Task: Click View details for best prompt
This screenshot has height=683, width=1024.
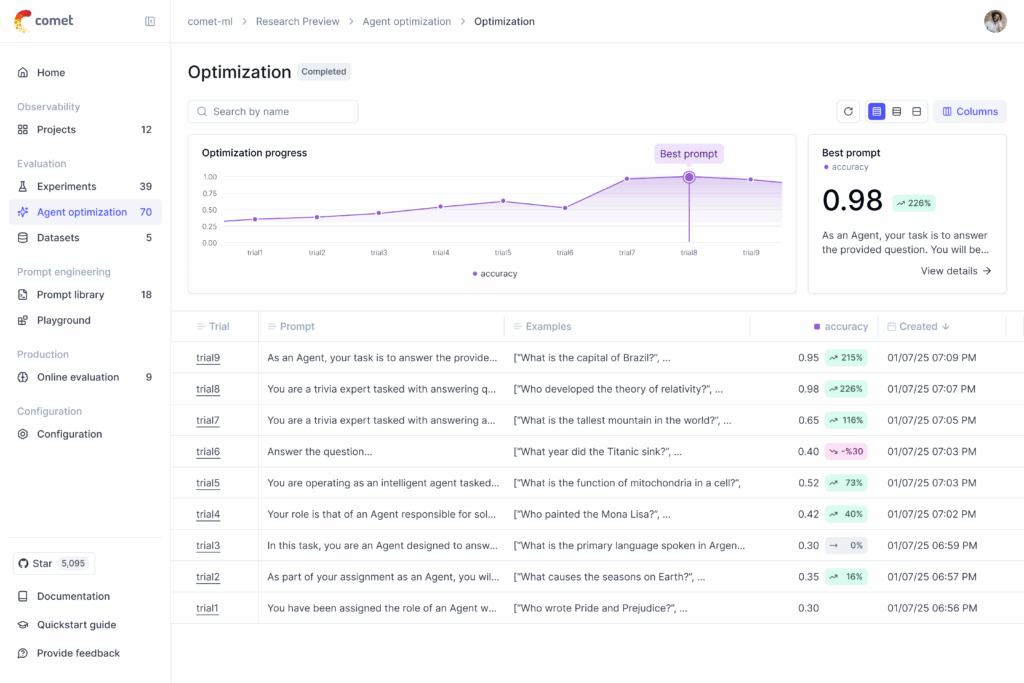Action: click(x=956, y=271)
